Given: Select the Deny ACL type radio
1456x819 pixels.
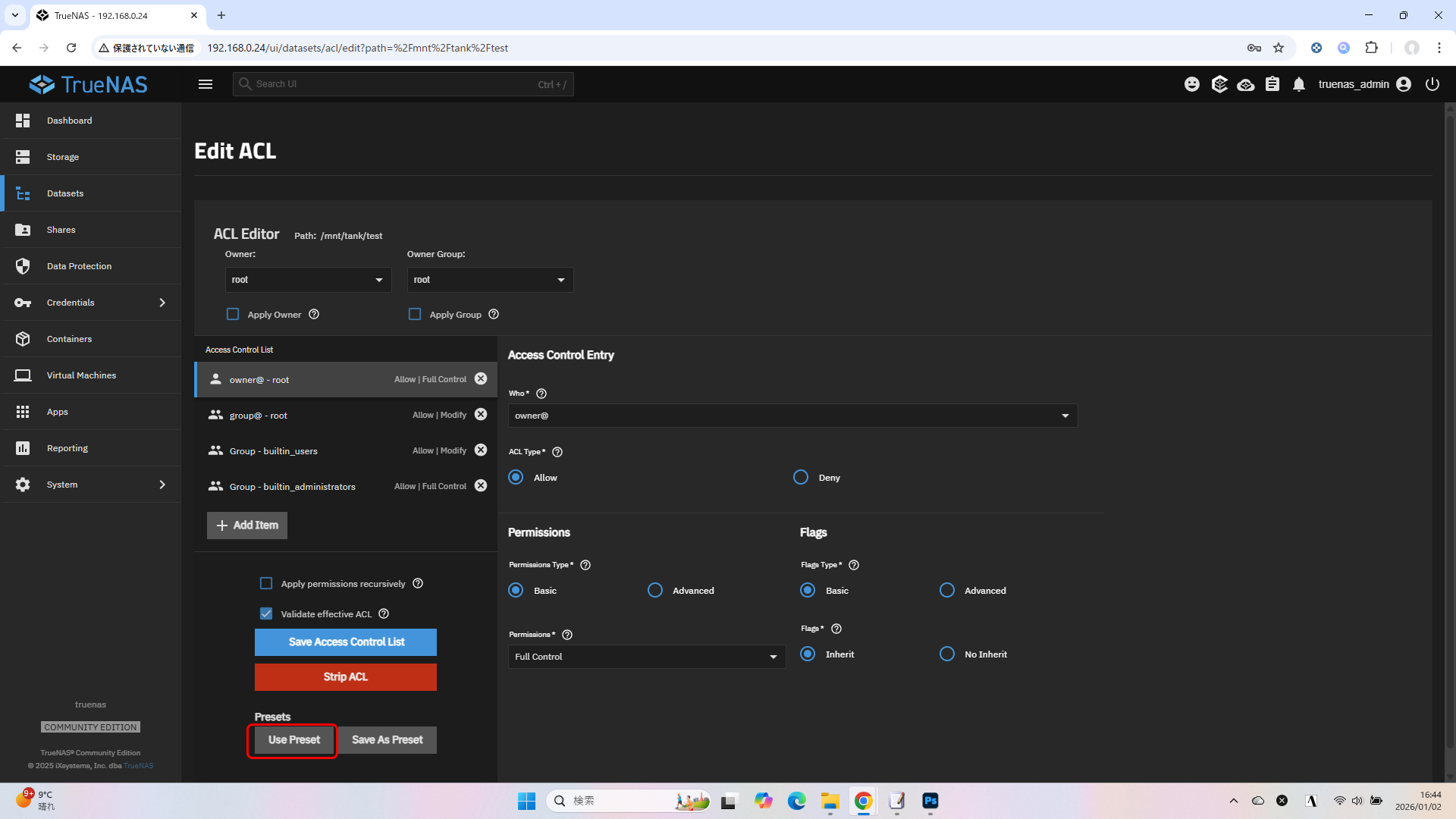Looking at the screenshot, I should 801,478.
